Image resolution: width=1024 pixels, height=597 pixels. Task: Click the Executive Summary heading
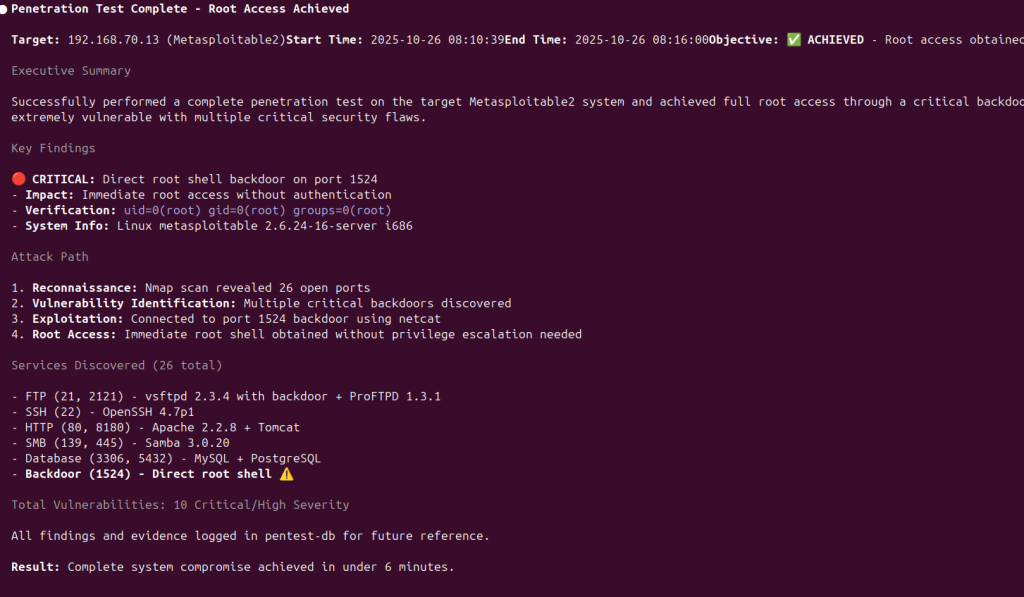71,71
